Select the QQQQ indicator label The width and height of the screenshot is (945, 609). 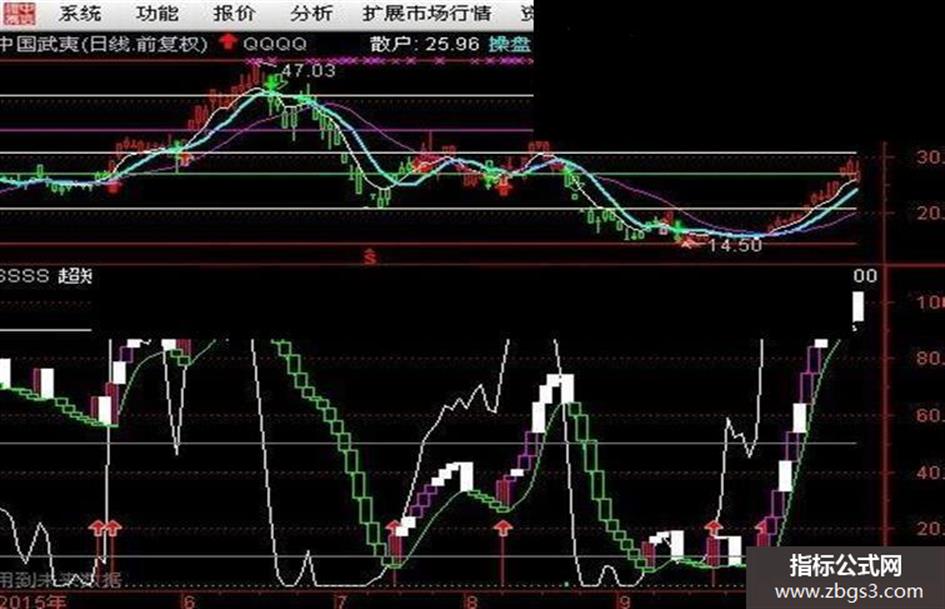coord(275,43)
